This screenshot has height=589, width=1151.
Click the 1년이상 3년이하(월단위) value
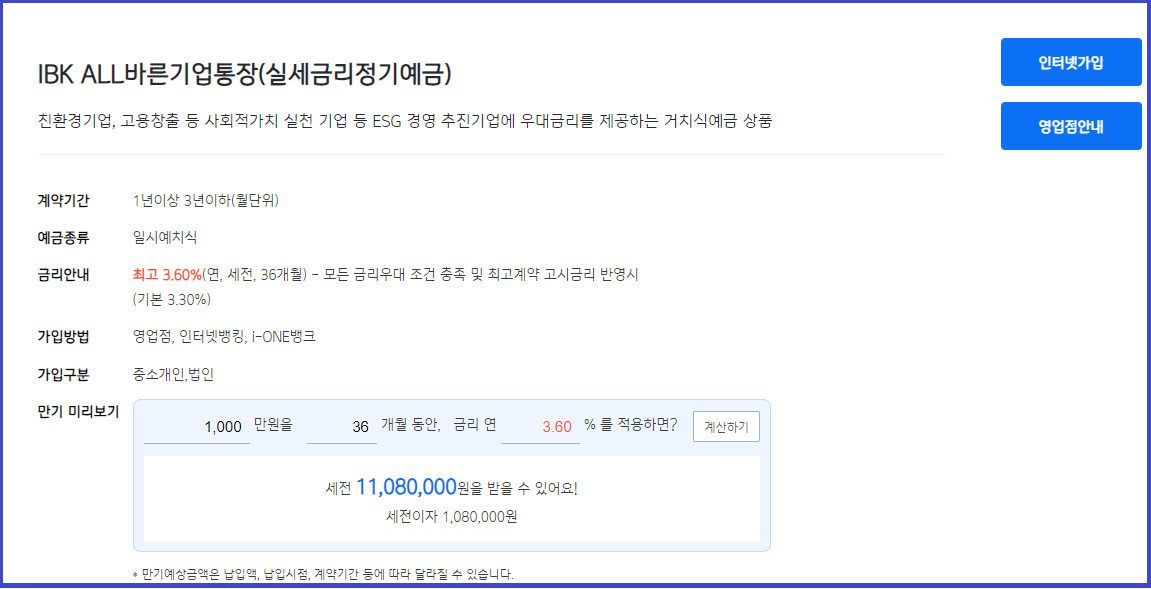(x=206, y=200)
